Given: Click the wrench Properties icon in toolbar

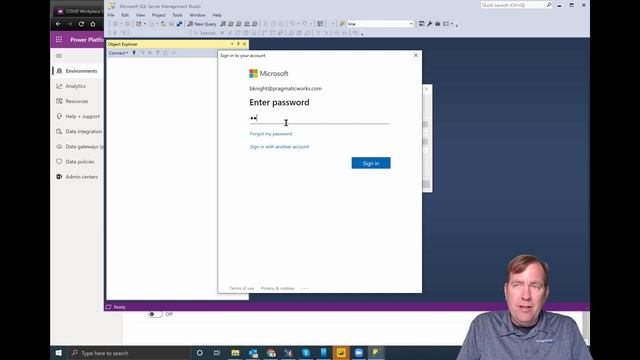Looking at the screenshot, I should point(429,24).
